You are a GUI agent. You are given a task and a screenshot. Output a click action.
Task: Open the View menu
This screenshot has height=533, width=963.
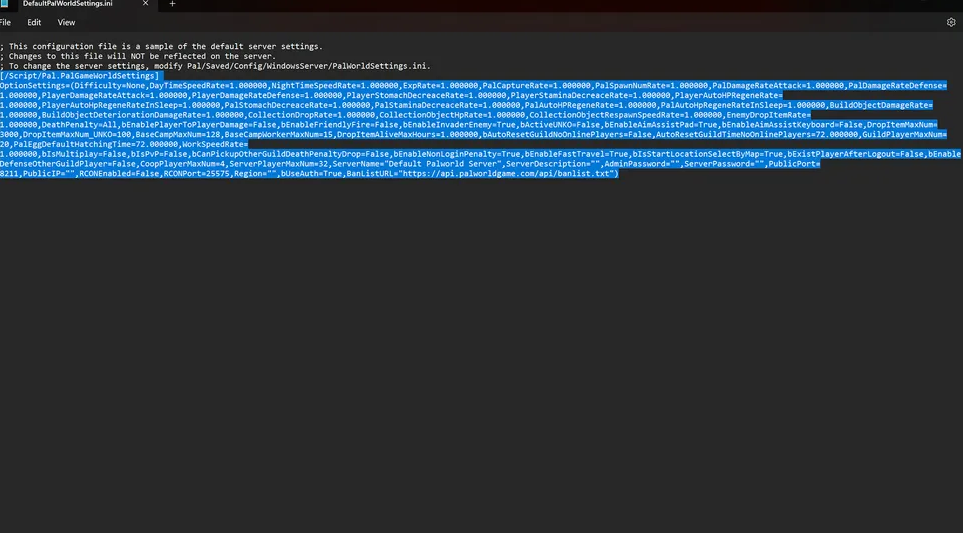coord(66,22)
